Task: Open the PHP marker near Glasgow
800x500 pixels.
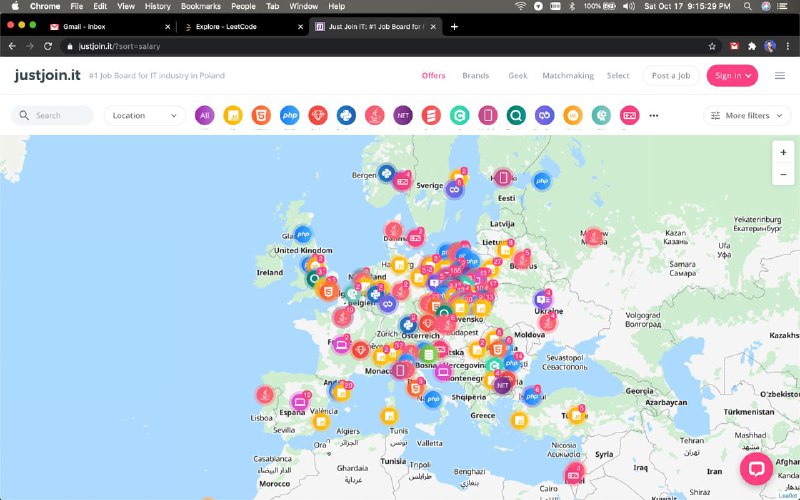Action: pos(303,234)
